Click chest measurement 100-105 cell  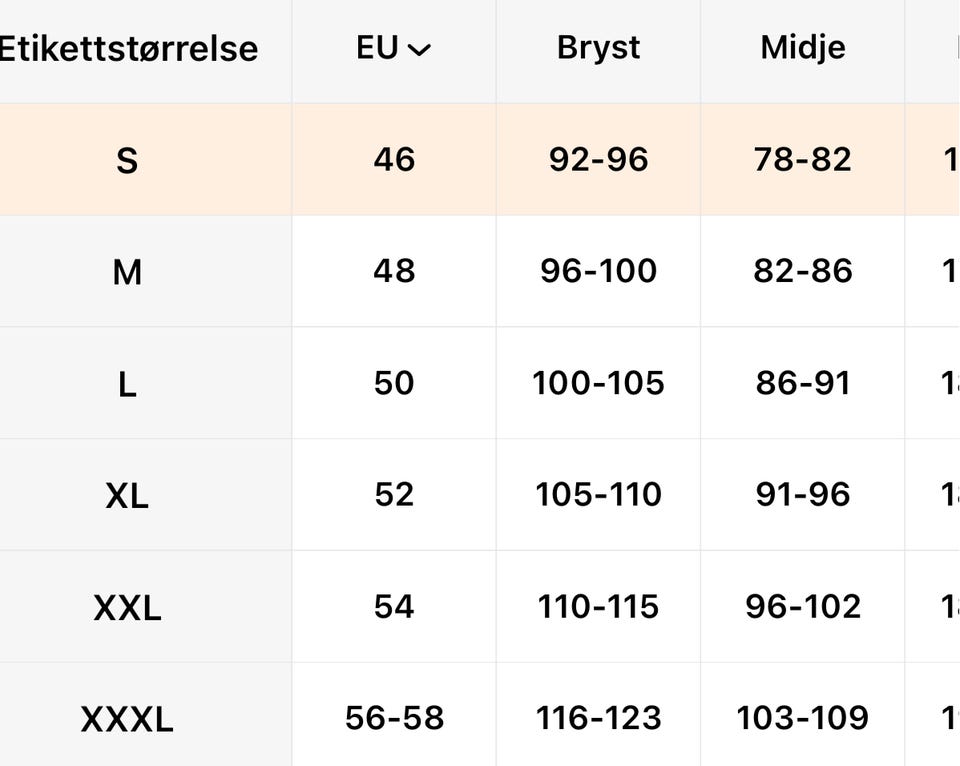coord(598,383)
